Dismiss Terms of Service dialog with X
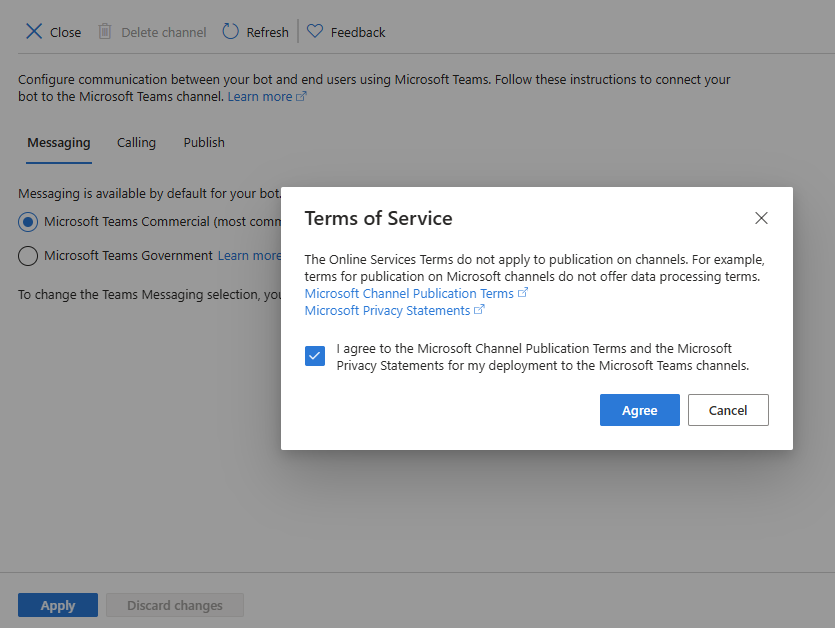Viewport: 835px width, 628px height. 761,218
